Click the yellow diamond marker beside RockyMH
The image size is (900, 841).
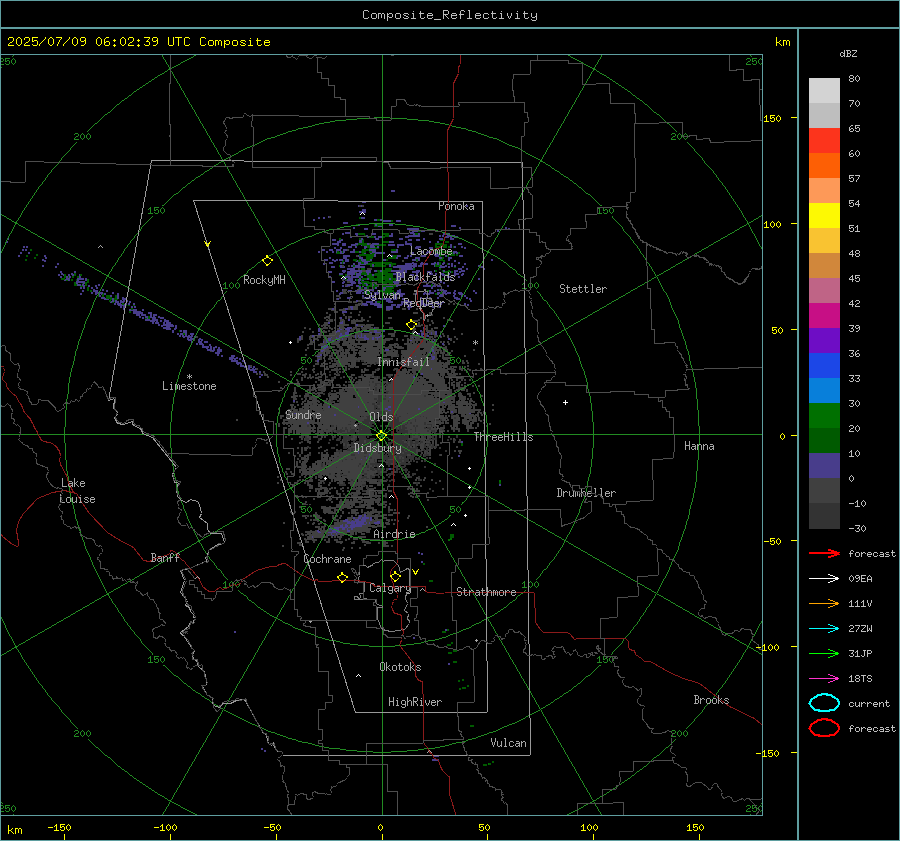coord(267,261)
